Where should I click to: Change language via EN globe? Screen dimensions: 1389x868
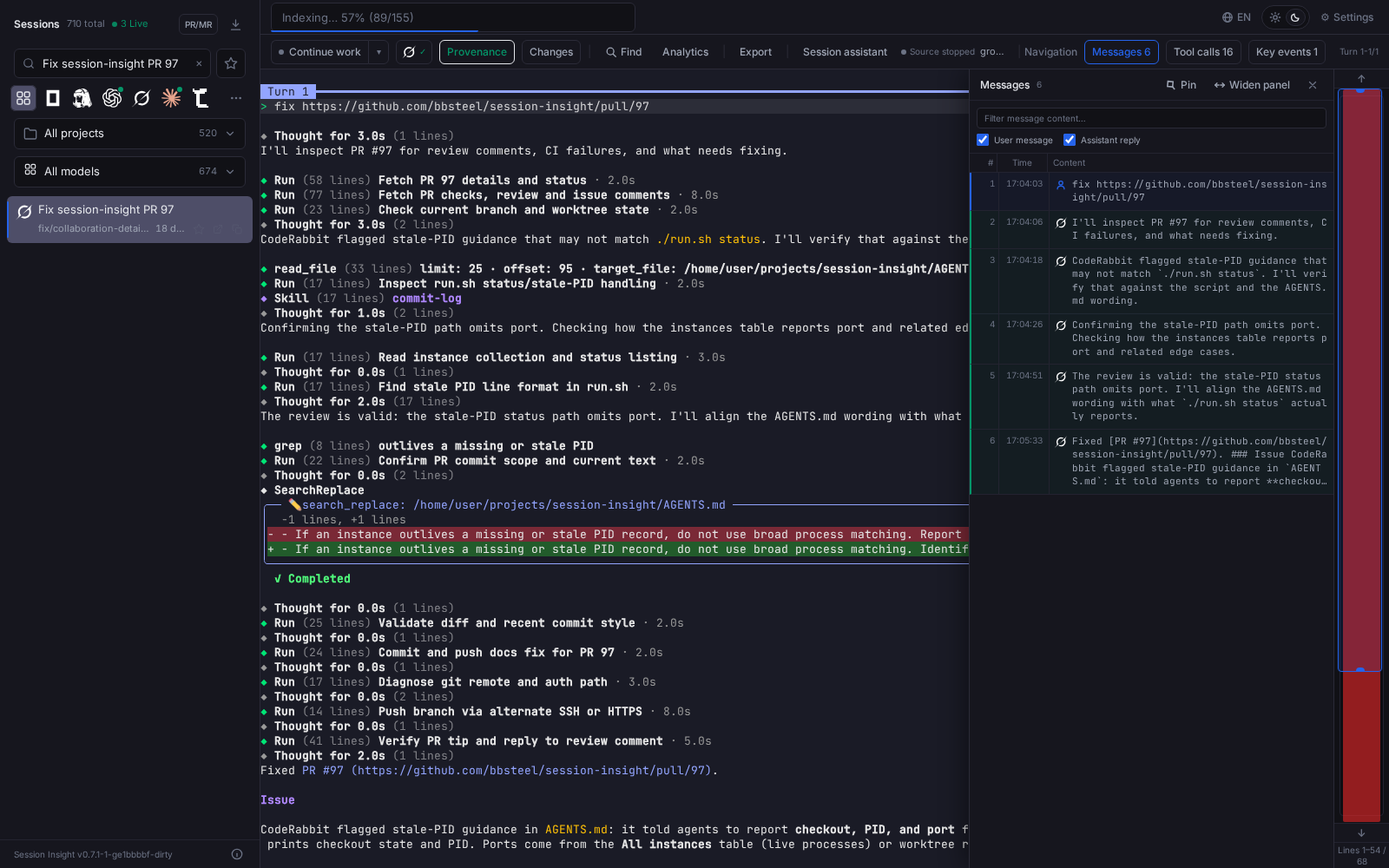coord(1236,17)
